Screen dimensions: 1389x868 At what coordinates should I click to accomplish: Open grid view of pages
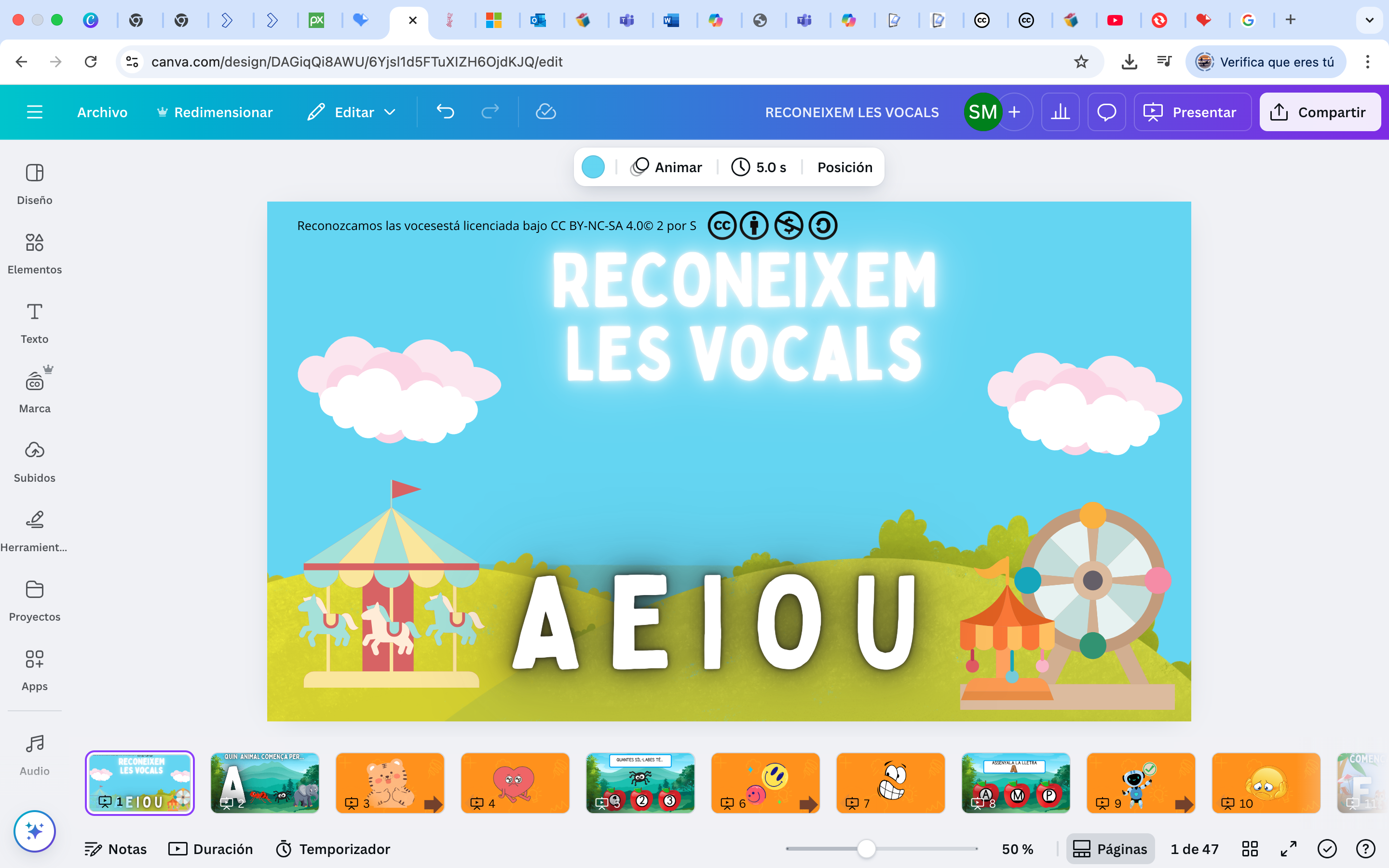(x=1250, y=849)
